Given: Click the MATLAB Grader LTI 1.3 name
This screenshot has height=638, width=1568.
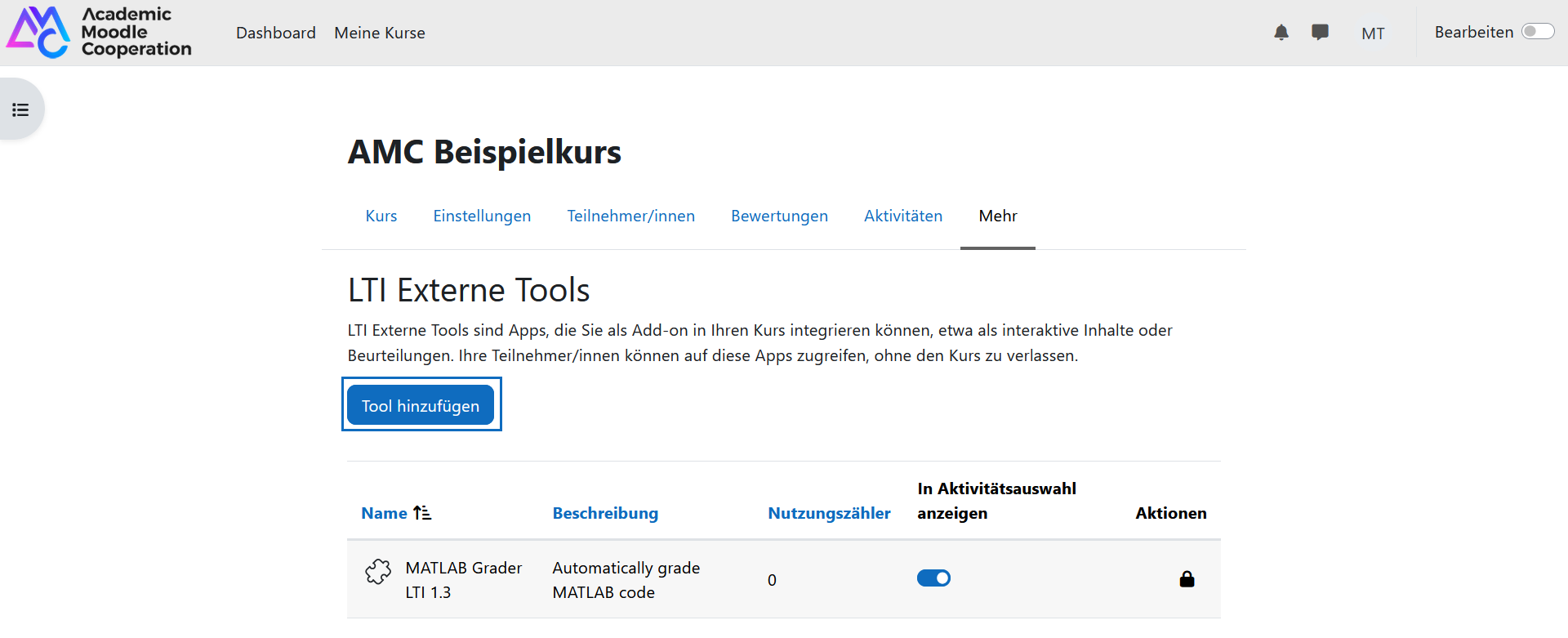Looking at the screenshot, I should [x=464, y=580].
